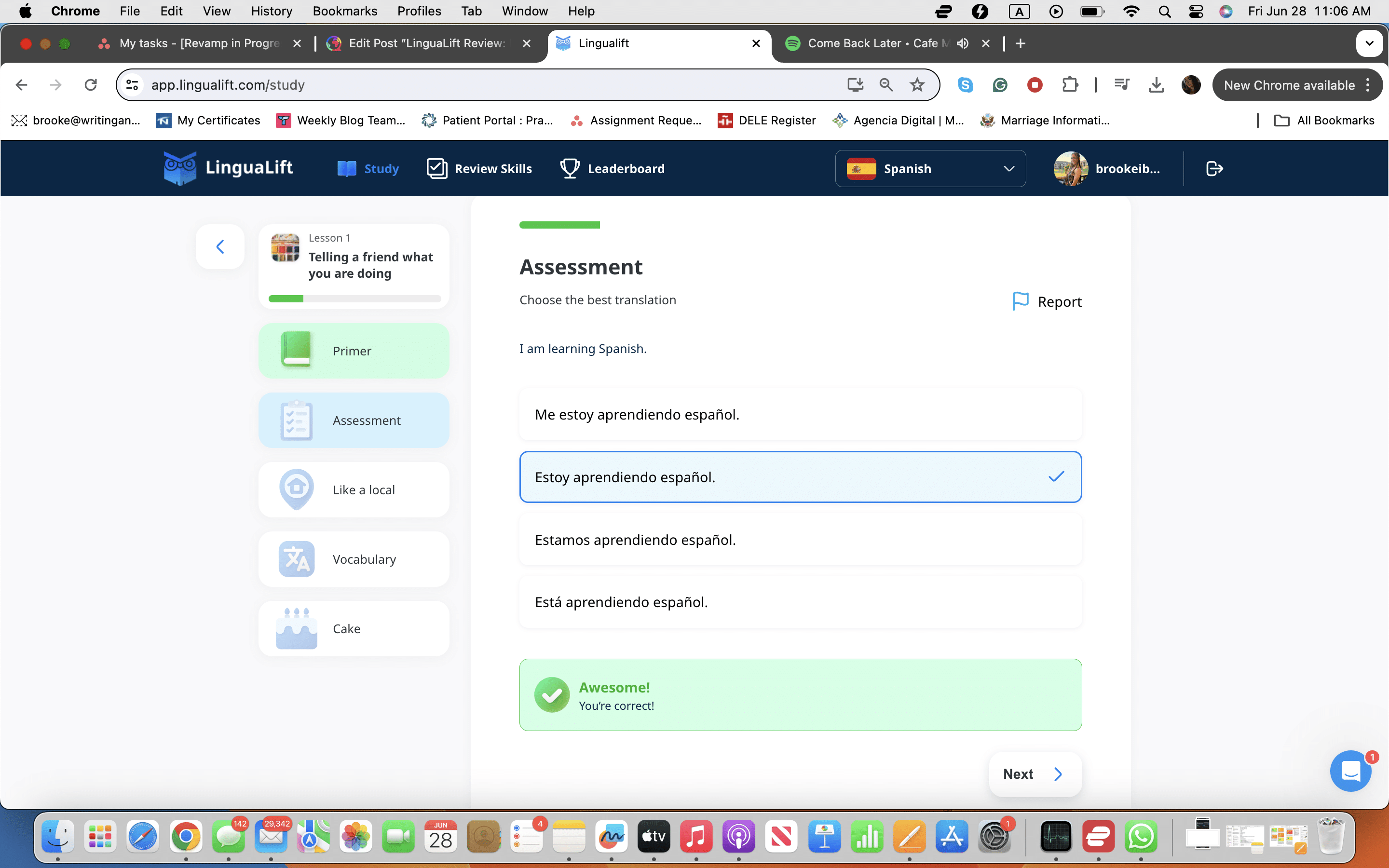Screen dimensions: 1389x868
Task: Click the Report flag icon
Action: pos(1021,301)
